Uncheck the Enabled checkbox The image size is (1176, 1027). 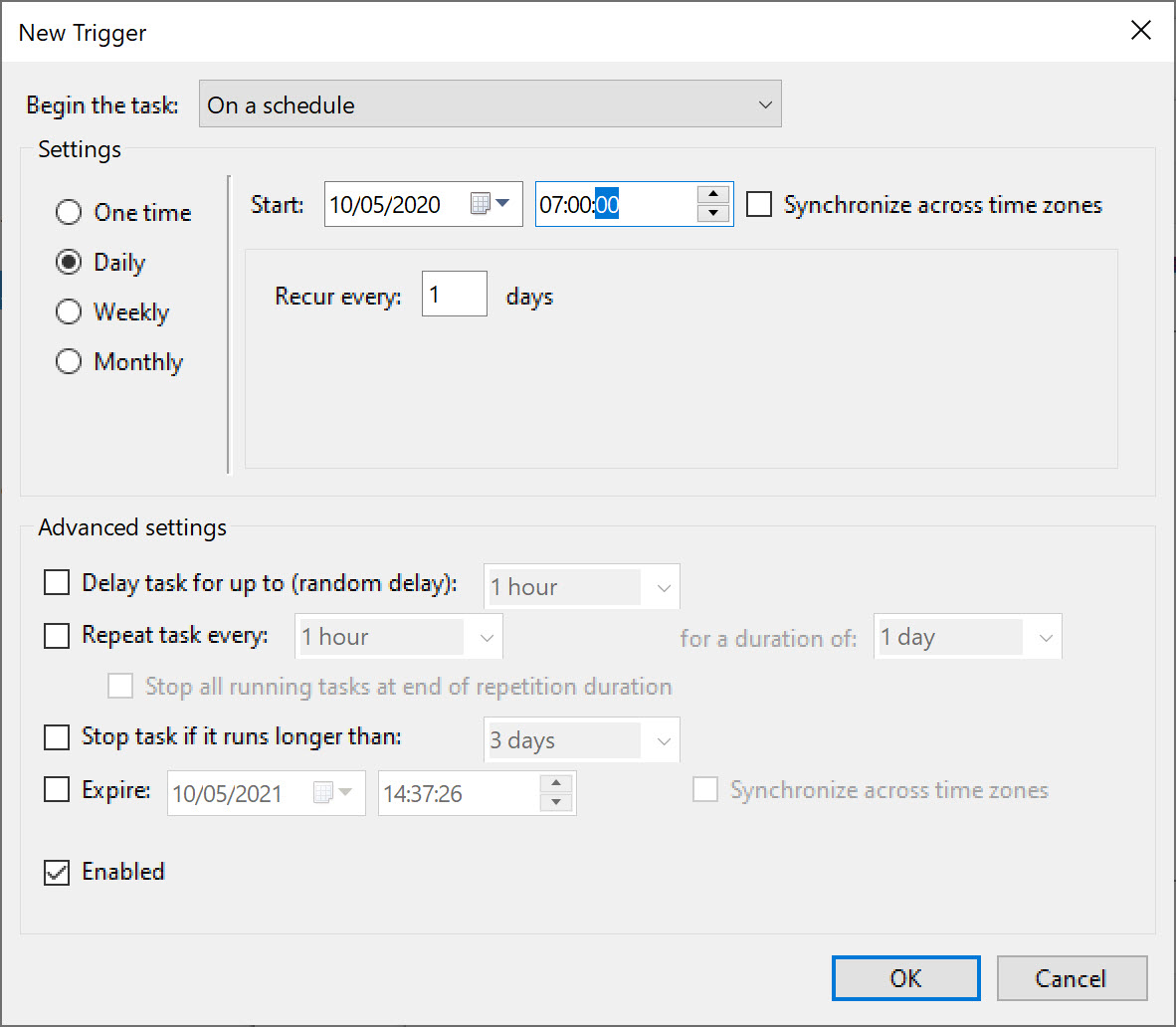(57, 872)
